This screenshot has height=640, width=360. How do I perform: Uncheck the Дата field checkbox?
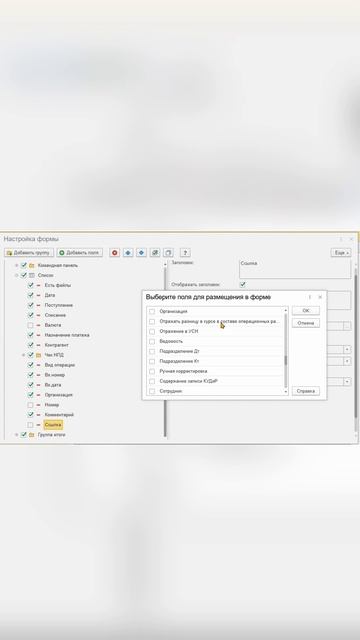(x=31, y=295)
